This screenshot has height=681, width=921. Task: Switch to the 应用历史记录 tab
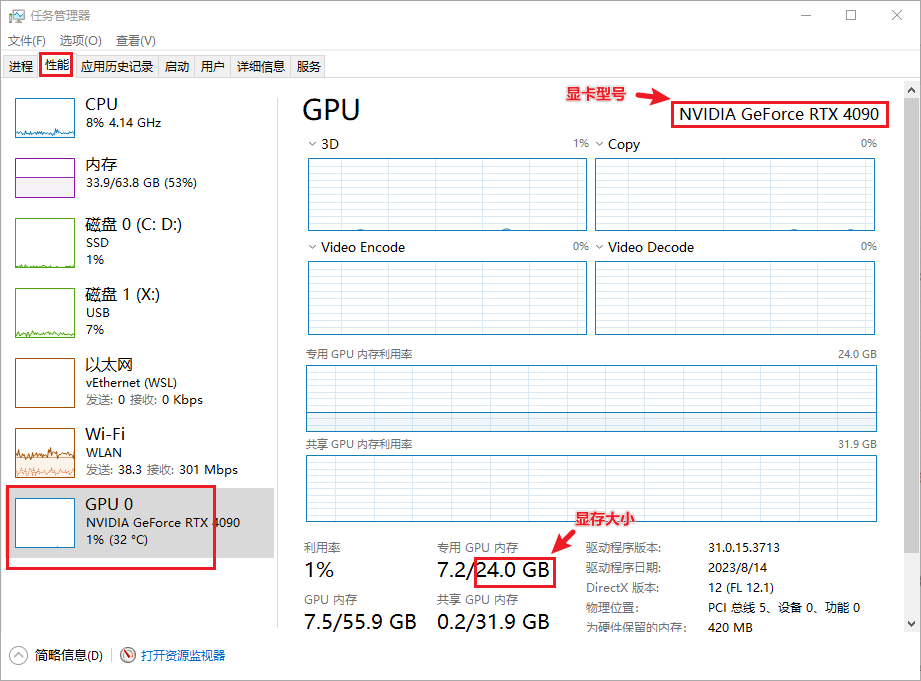[117, 66]
